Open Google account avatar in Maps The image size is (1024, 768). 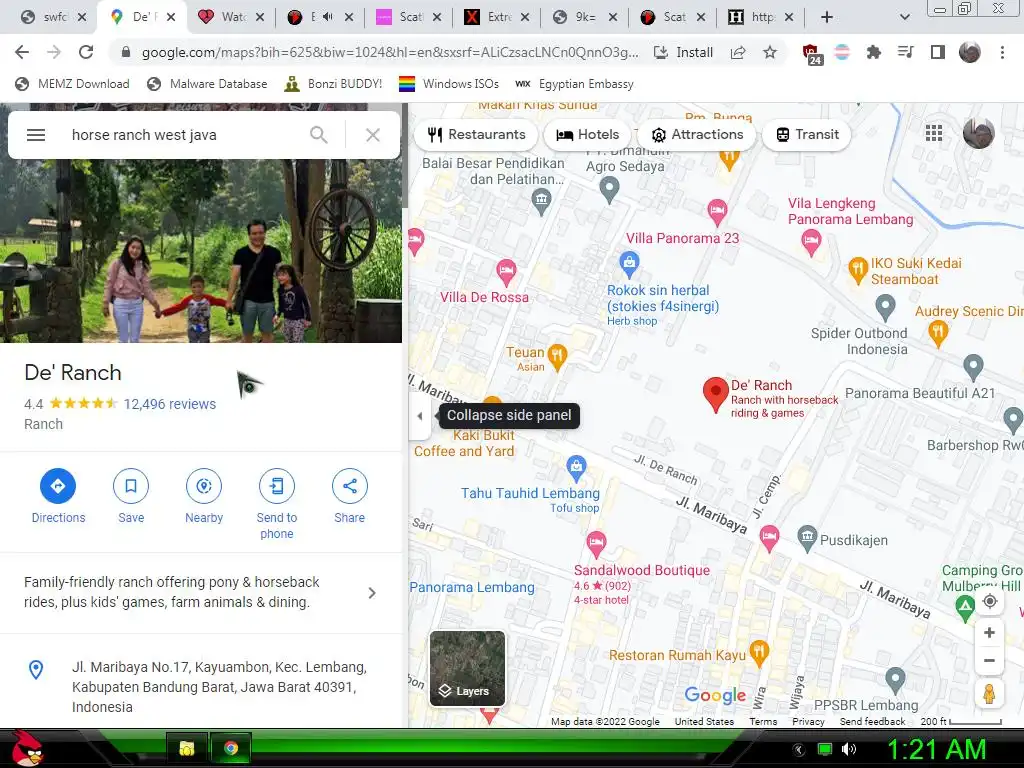point(978,133)
